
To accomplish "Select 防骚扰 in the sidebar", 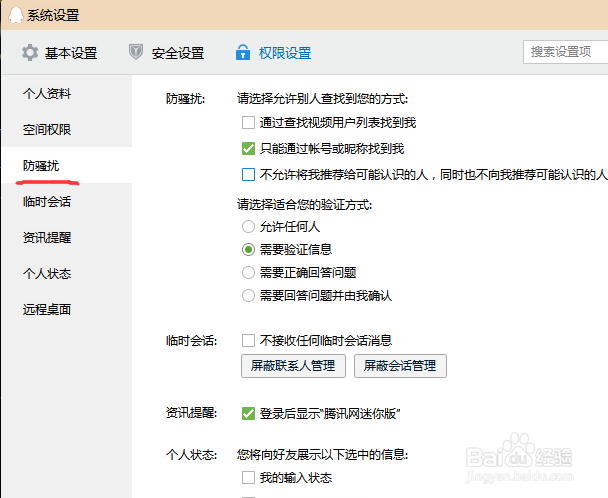I will tap(41, 166).
